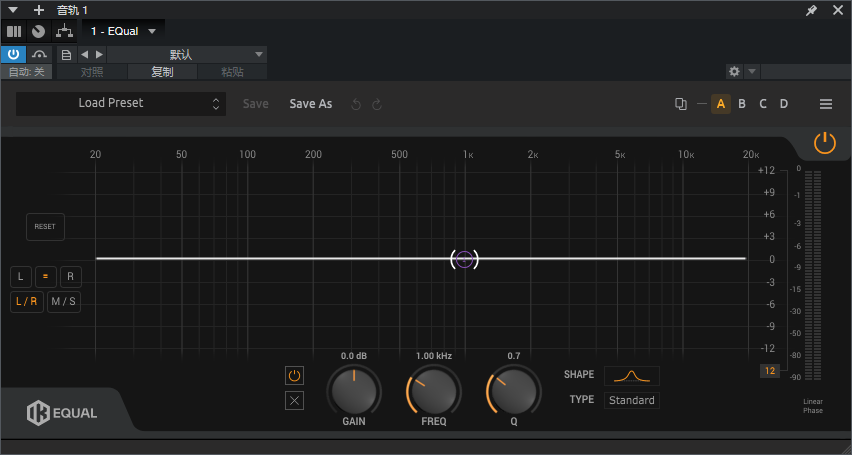The image size is (852, 455).
Task: Open the TYPE Standard dropdown
Action: [x=631, y=401]
